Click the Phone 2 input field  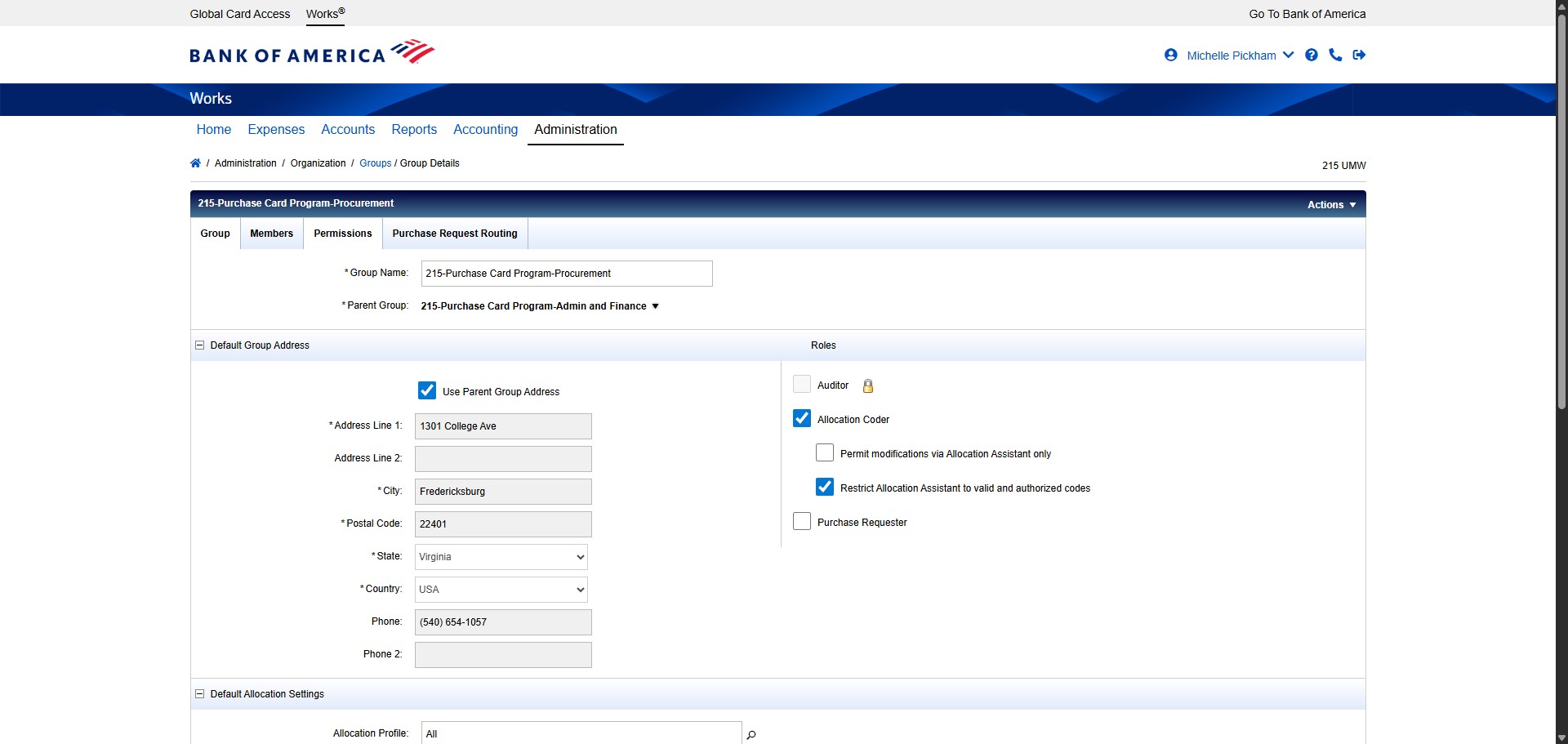(501, 654)
